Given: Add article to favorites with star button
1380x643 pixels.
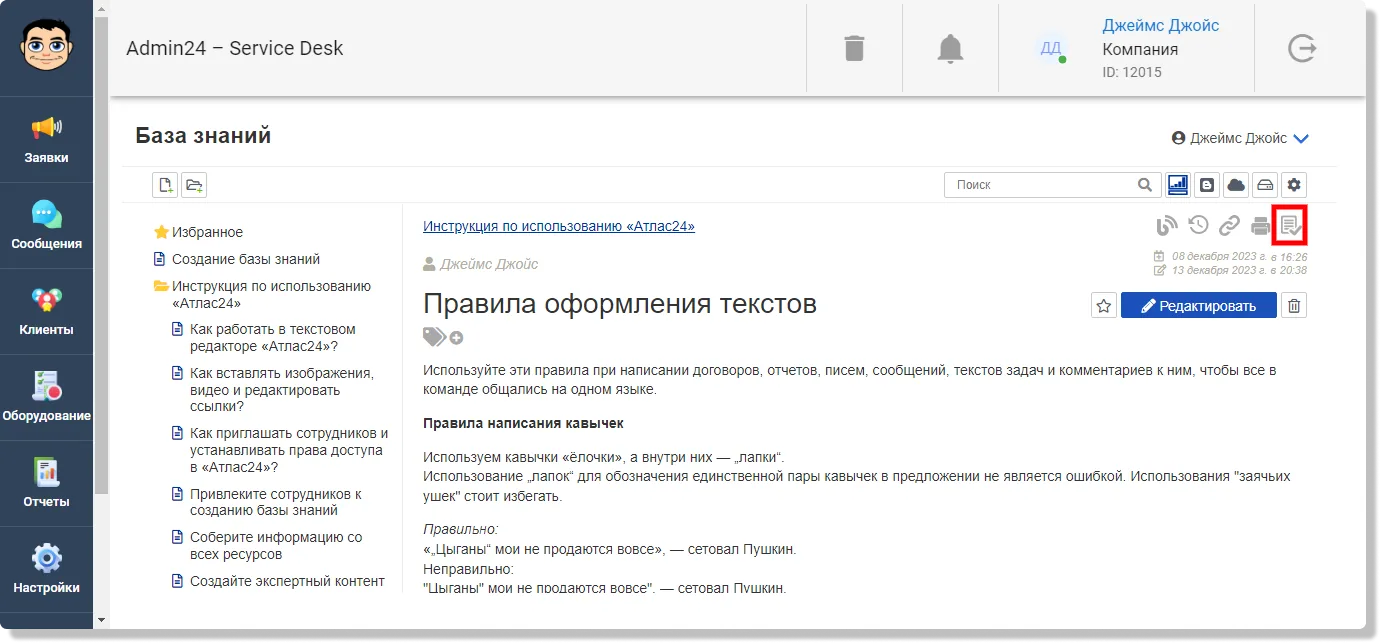Looking at the screenshot, I should pos(1104,306).
